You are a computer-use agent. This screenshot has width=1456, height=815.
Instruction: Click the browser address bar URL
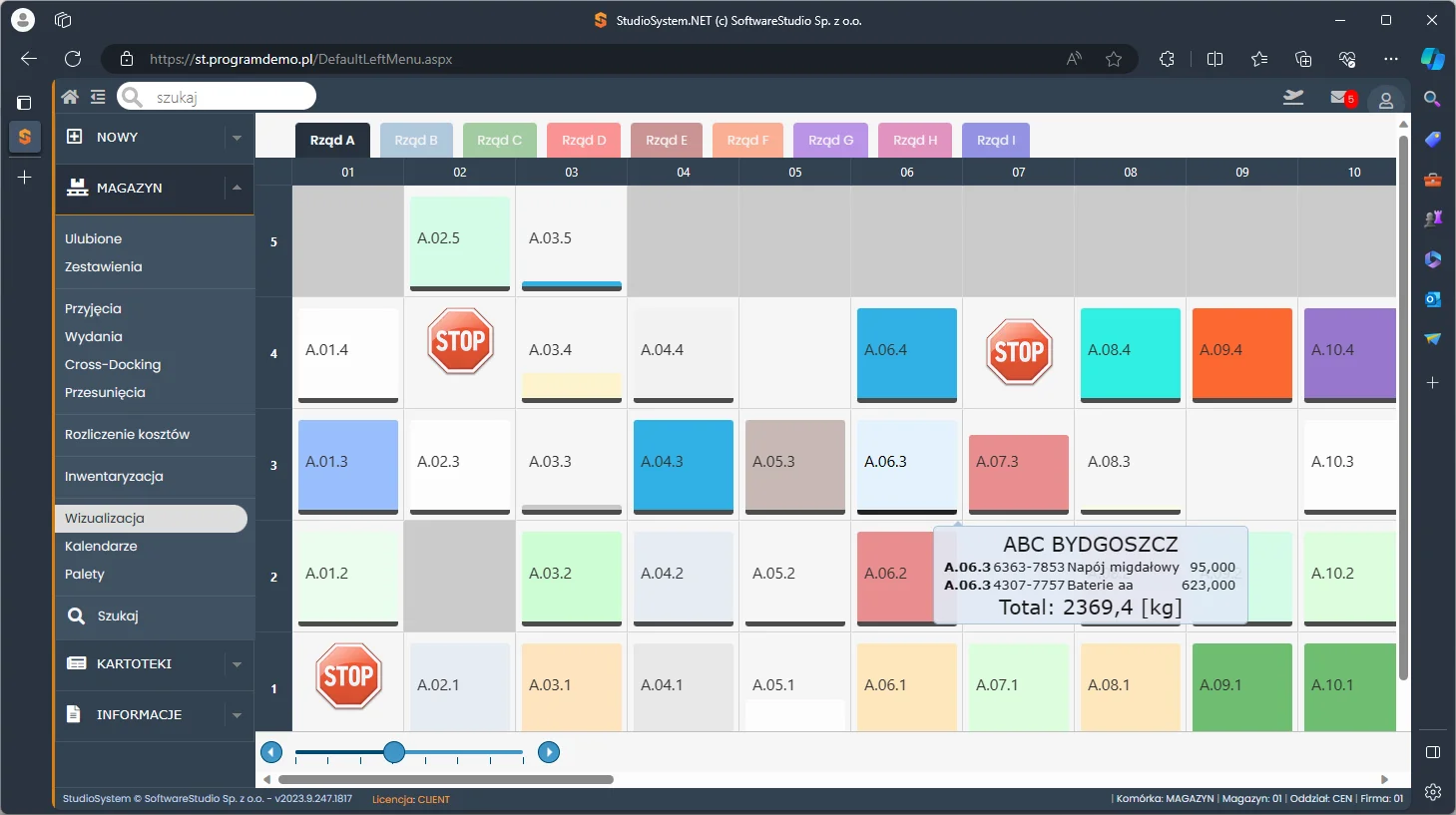pos(300,59)
